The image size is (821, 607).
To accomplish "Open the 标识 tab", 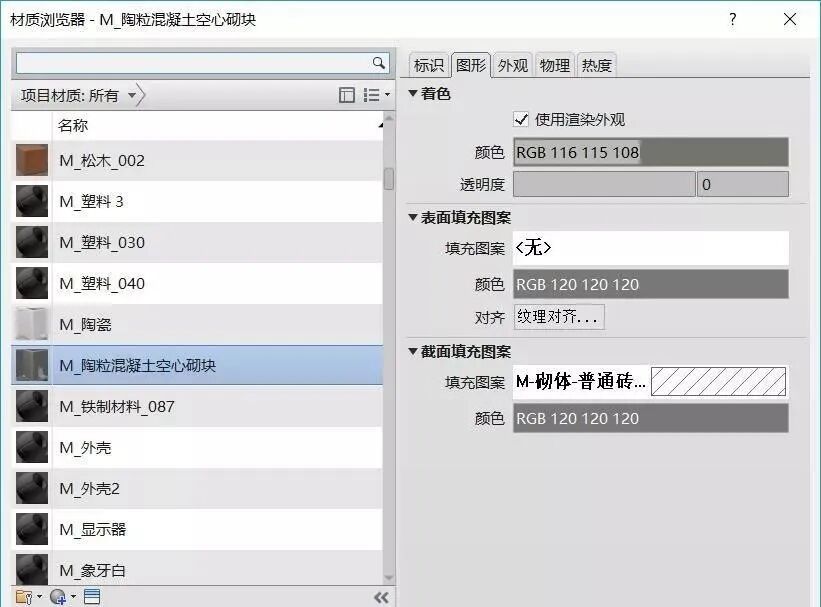I will pos(428,64).
